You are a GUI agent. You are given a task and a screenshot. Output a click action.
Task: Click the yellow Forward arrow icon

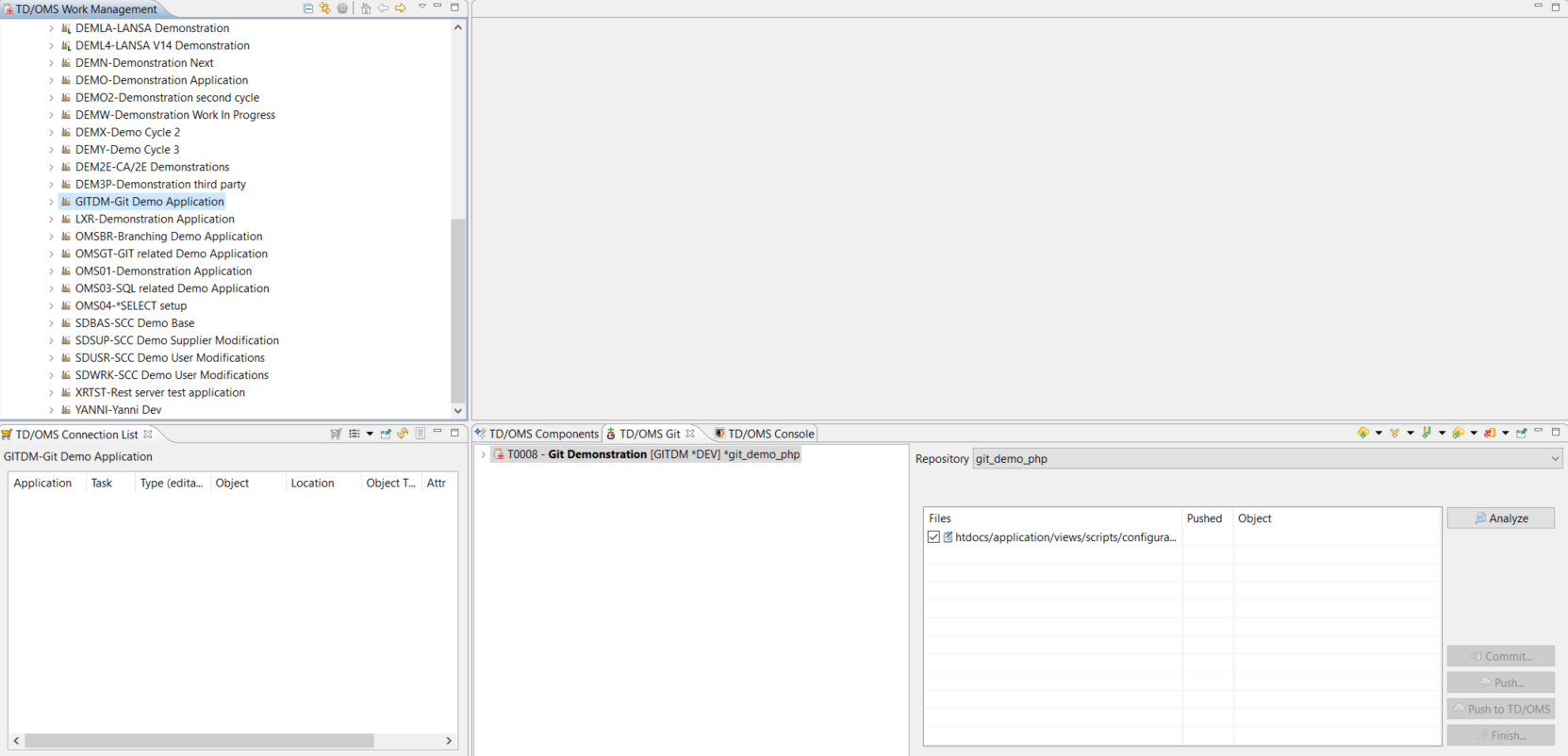(x=401, y=8)
